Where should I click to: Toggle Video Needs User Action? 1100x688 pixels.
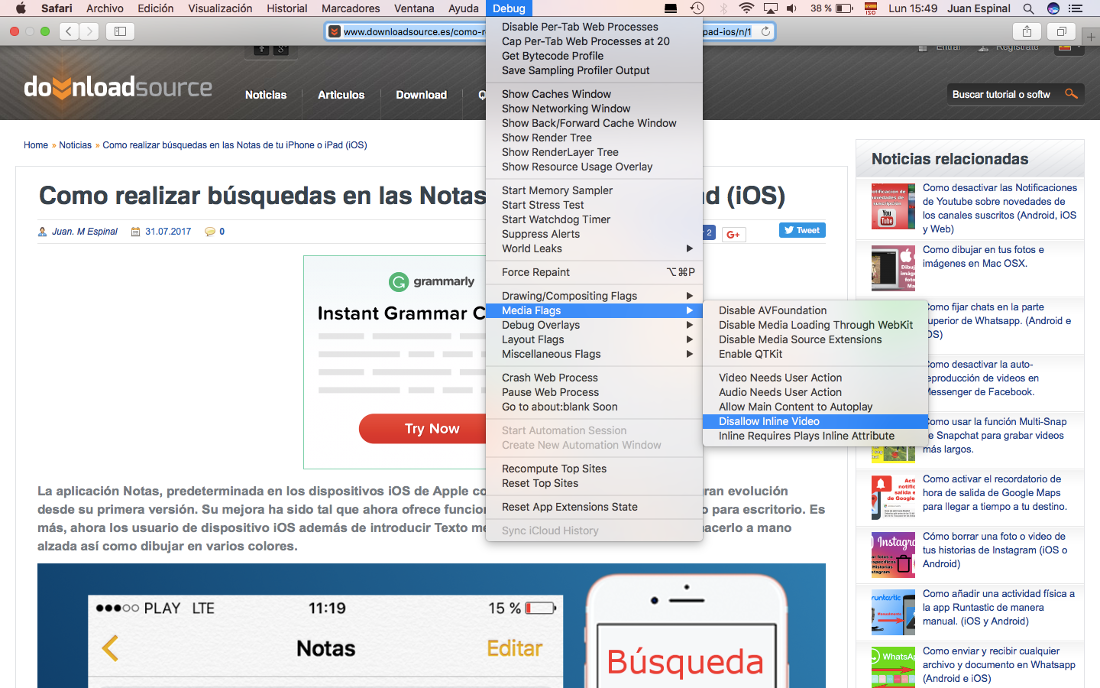pos(814,377)
